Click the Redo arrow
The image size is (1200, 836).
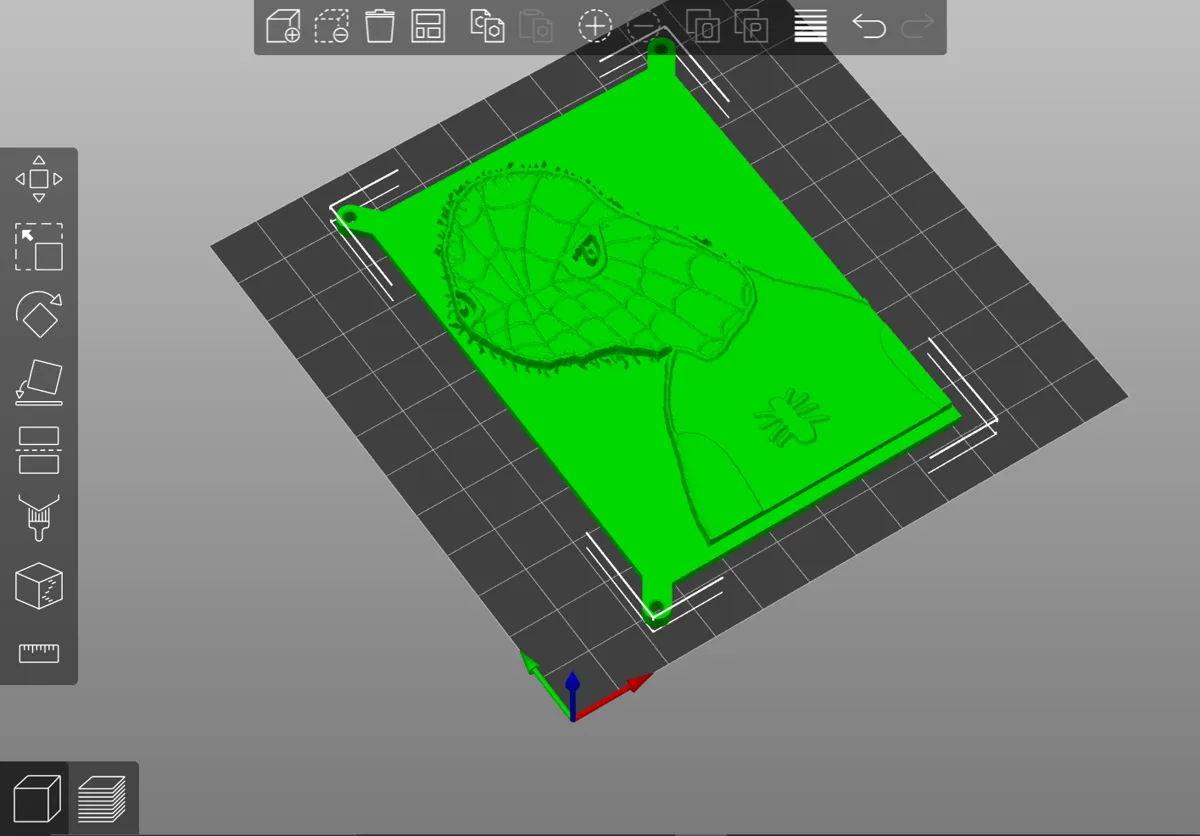pyautogui.click(x=917, y=26)
